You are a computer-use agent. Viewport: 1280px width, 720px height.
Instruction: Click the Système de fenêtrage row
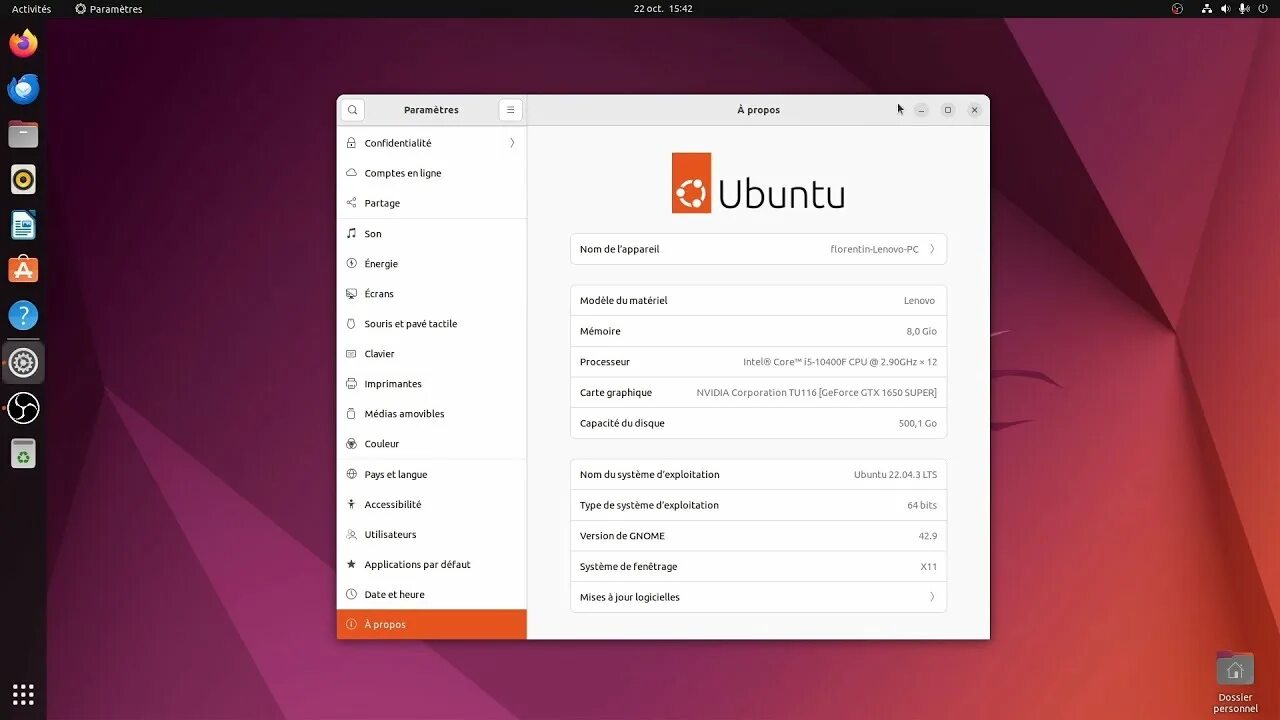(x=758, y=567)
